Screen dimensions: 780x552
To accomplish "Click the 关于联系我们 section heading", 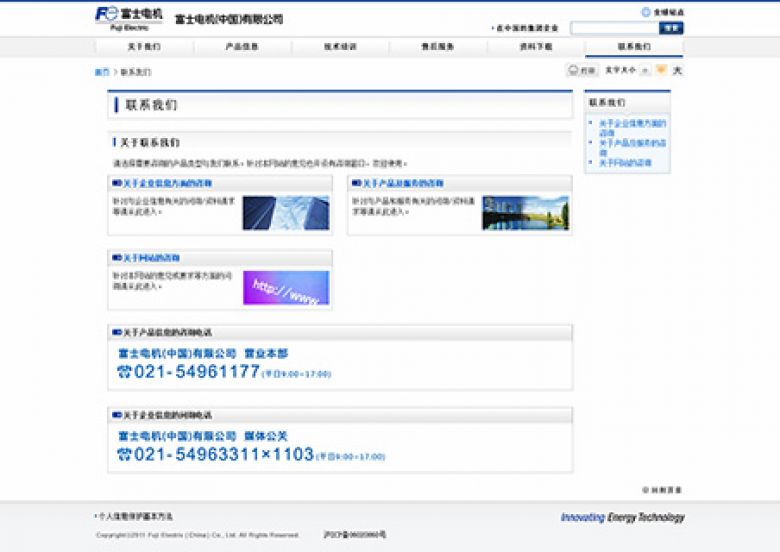I will (x=149, y=143).
